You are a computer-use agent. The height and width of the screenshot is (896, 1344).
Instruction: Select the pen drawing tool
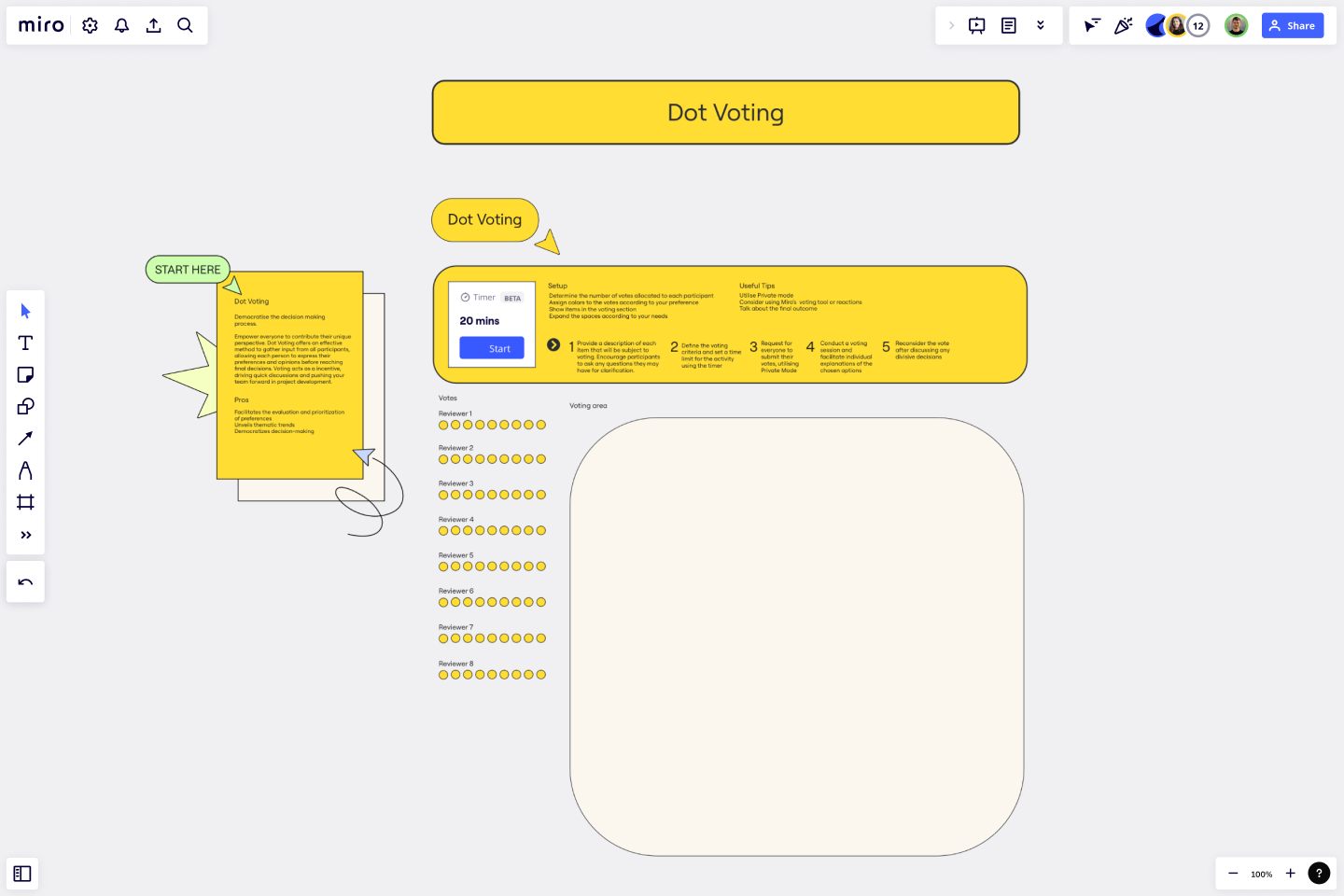click(25, 470)
